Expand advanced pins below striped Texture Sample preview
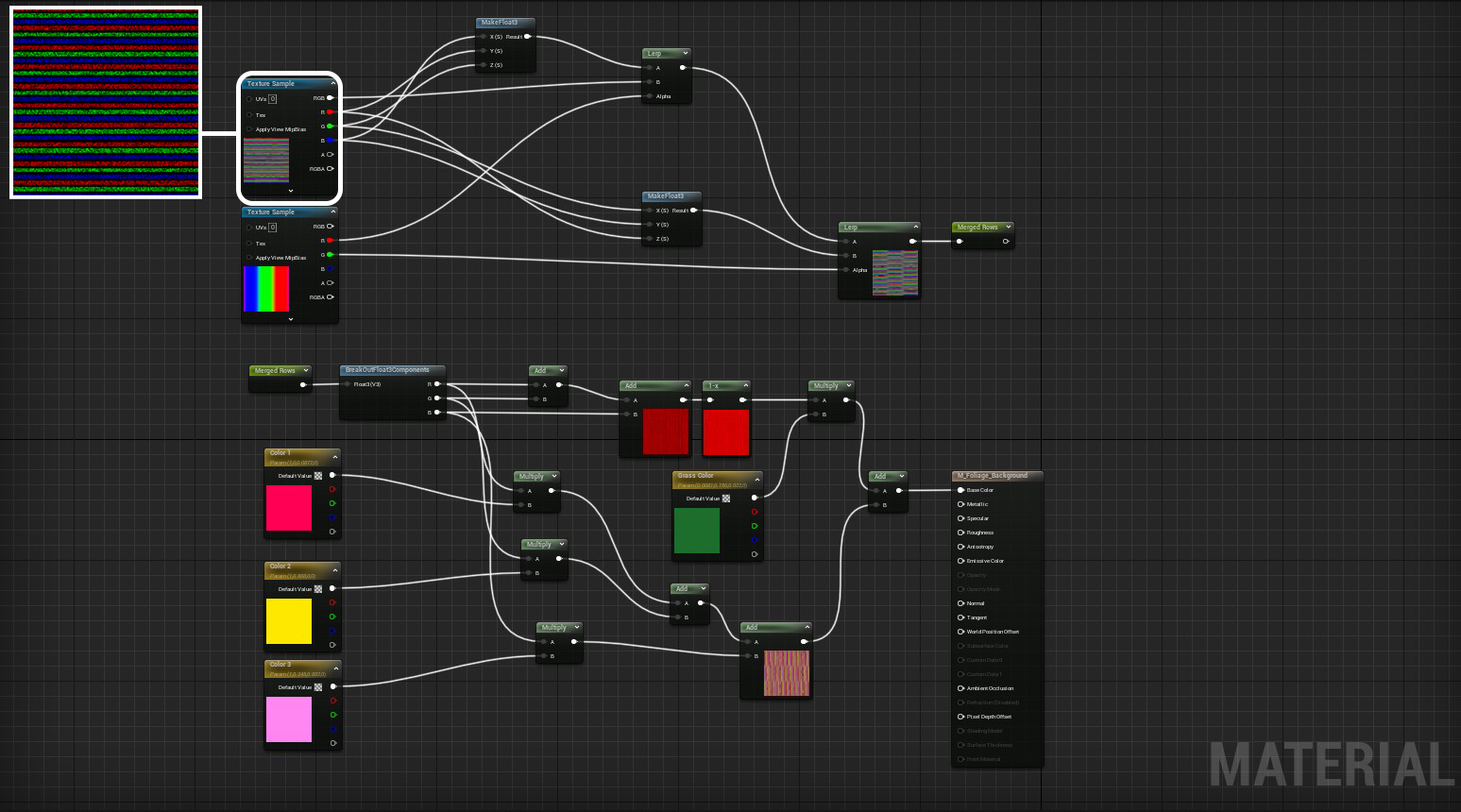1461x812 pixels. point(290,191)
